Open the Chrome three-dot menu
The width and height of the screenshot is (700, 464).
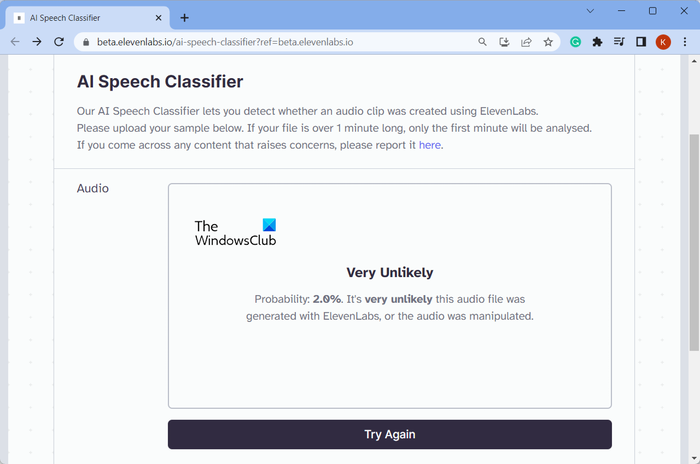685,42
